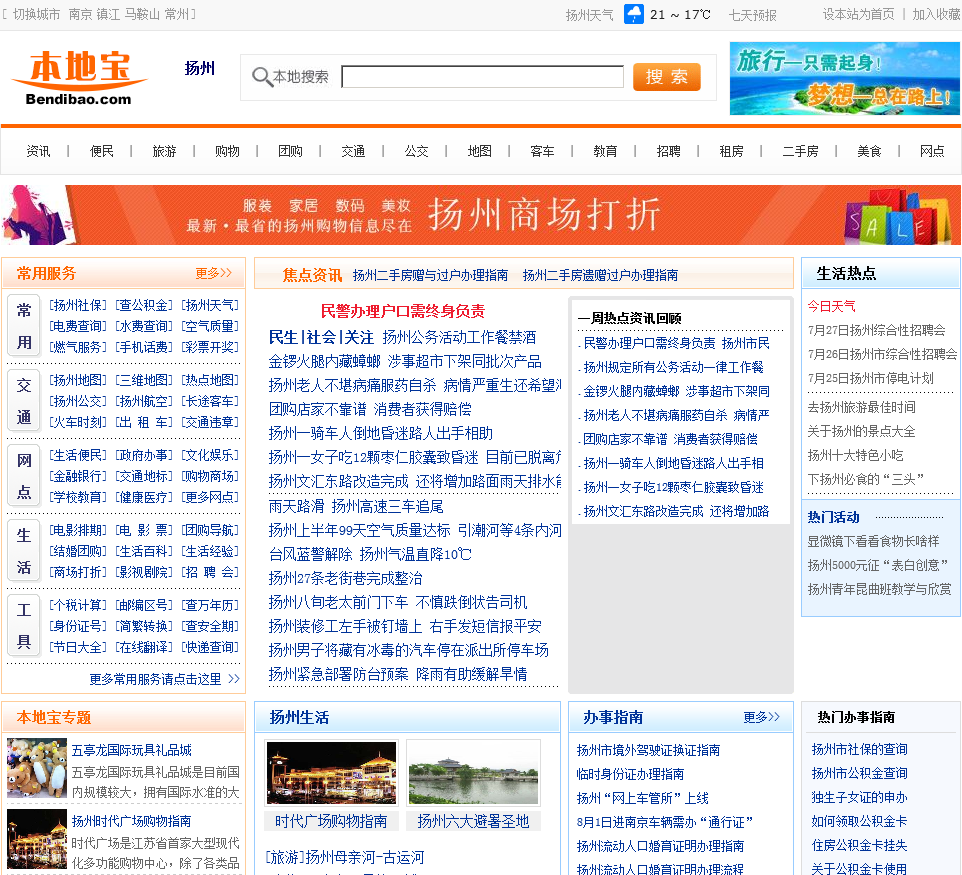Open 扬州市公积金查询 link
The image size is (962, 875).
(859, 773)
